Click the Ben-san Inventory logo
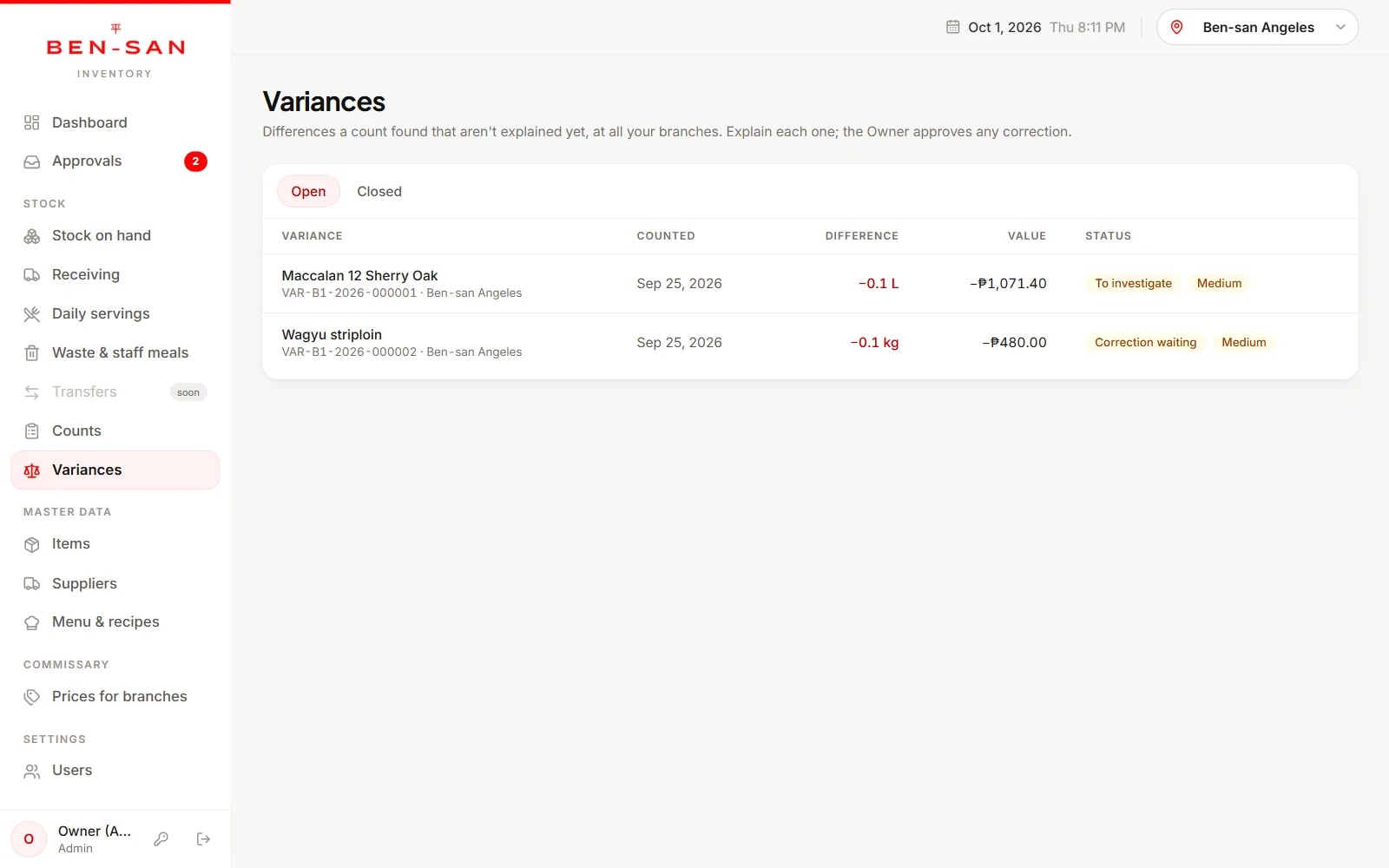1389x868 pixels. (115, 50)
